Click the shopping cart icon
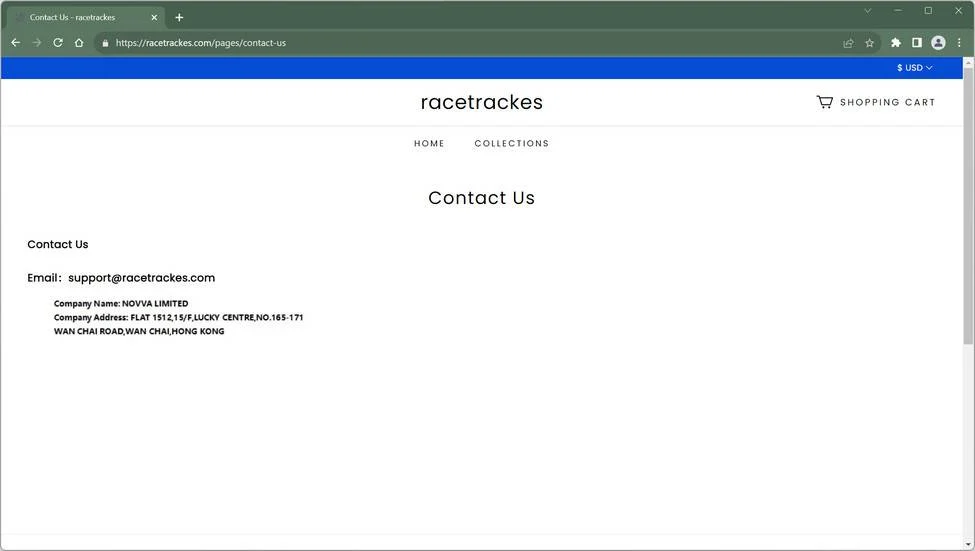975x551 pixels. tap(825, 102)
